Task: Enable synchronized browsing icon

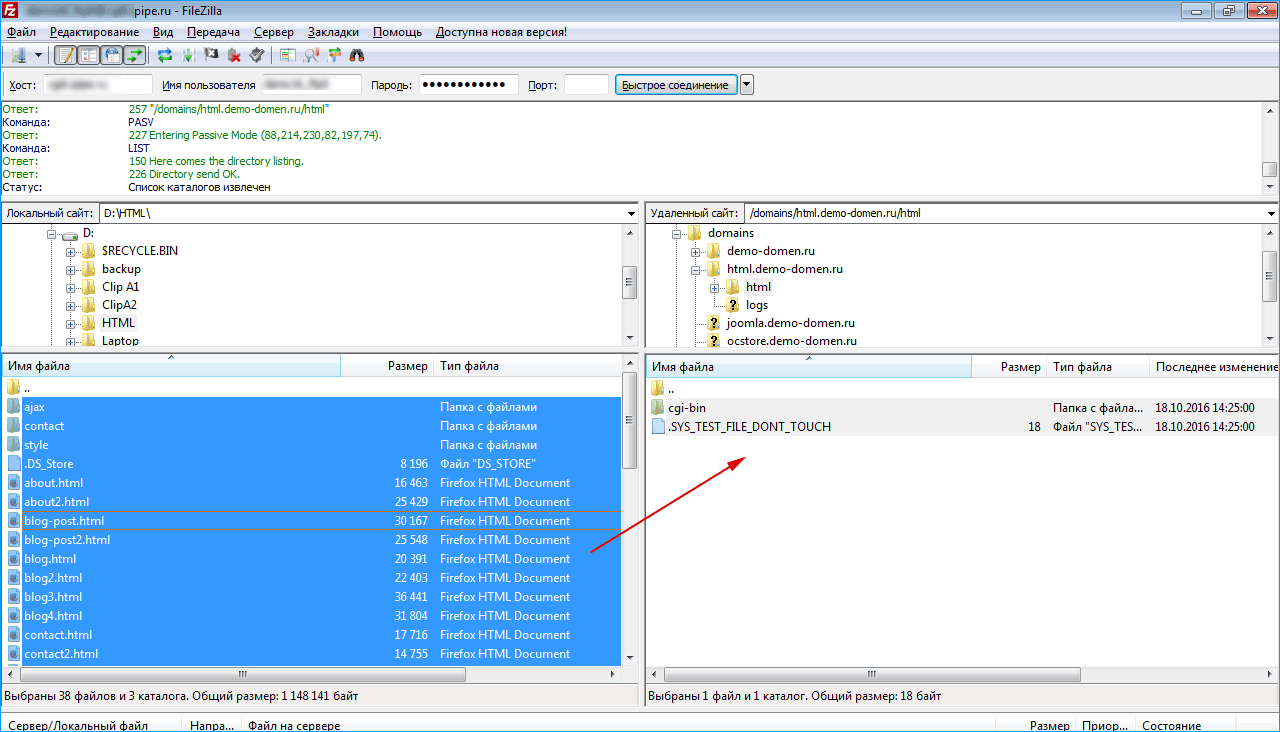Action: pos(334,55)
